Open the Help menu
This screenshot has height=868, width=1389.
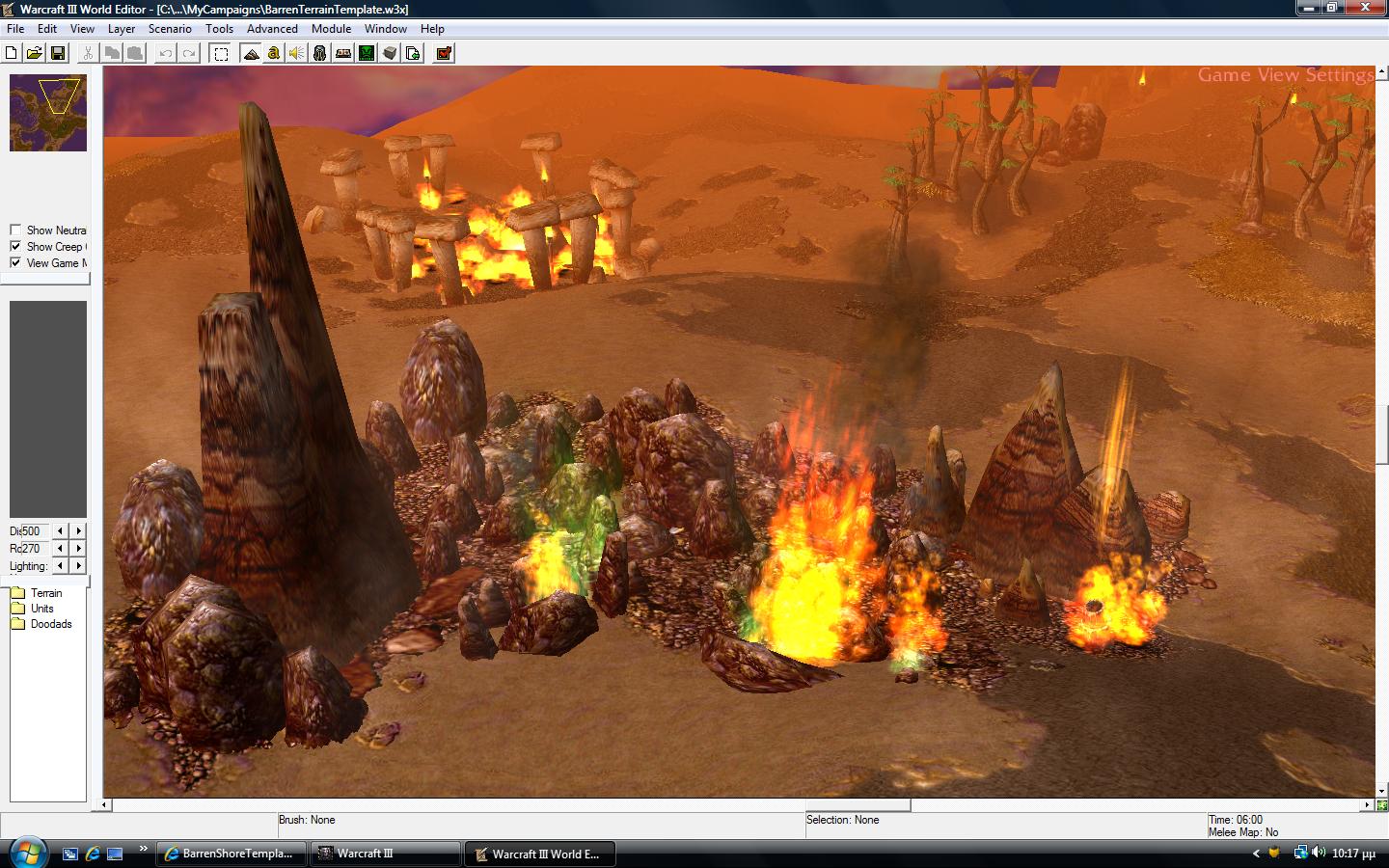coord(432,29)
